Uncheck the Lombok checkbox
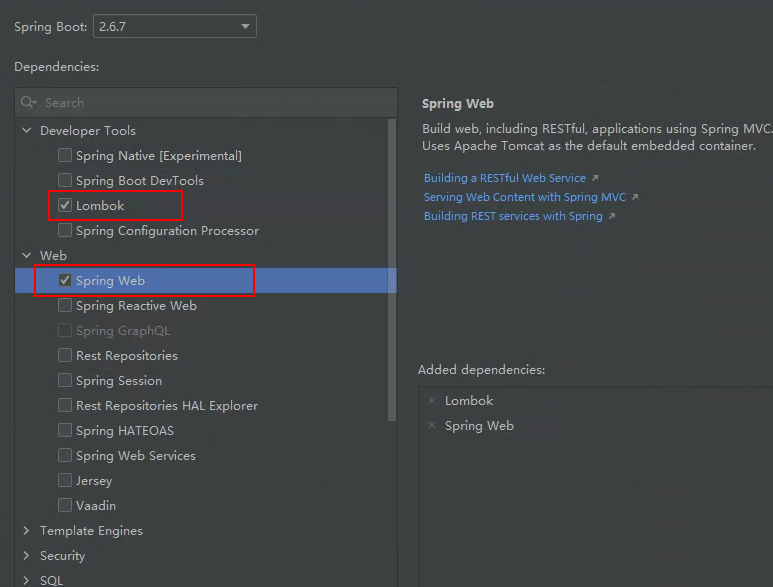Screen dimensions: 773x587 click(65, 206)
